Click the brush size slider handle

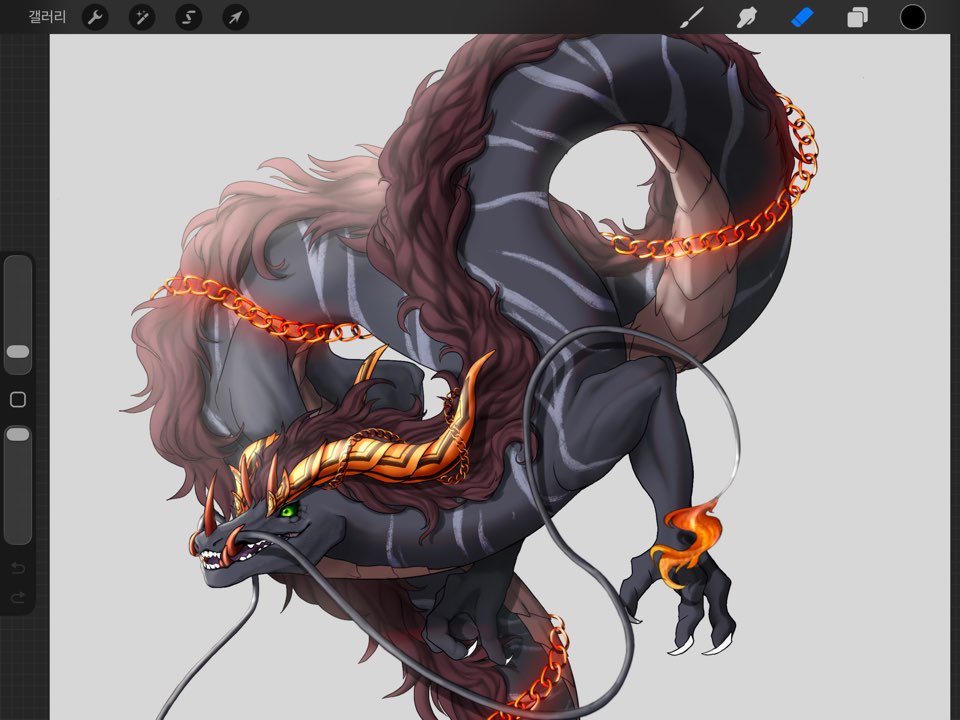coord(18,352)
